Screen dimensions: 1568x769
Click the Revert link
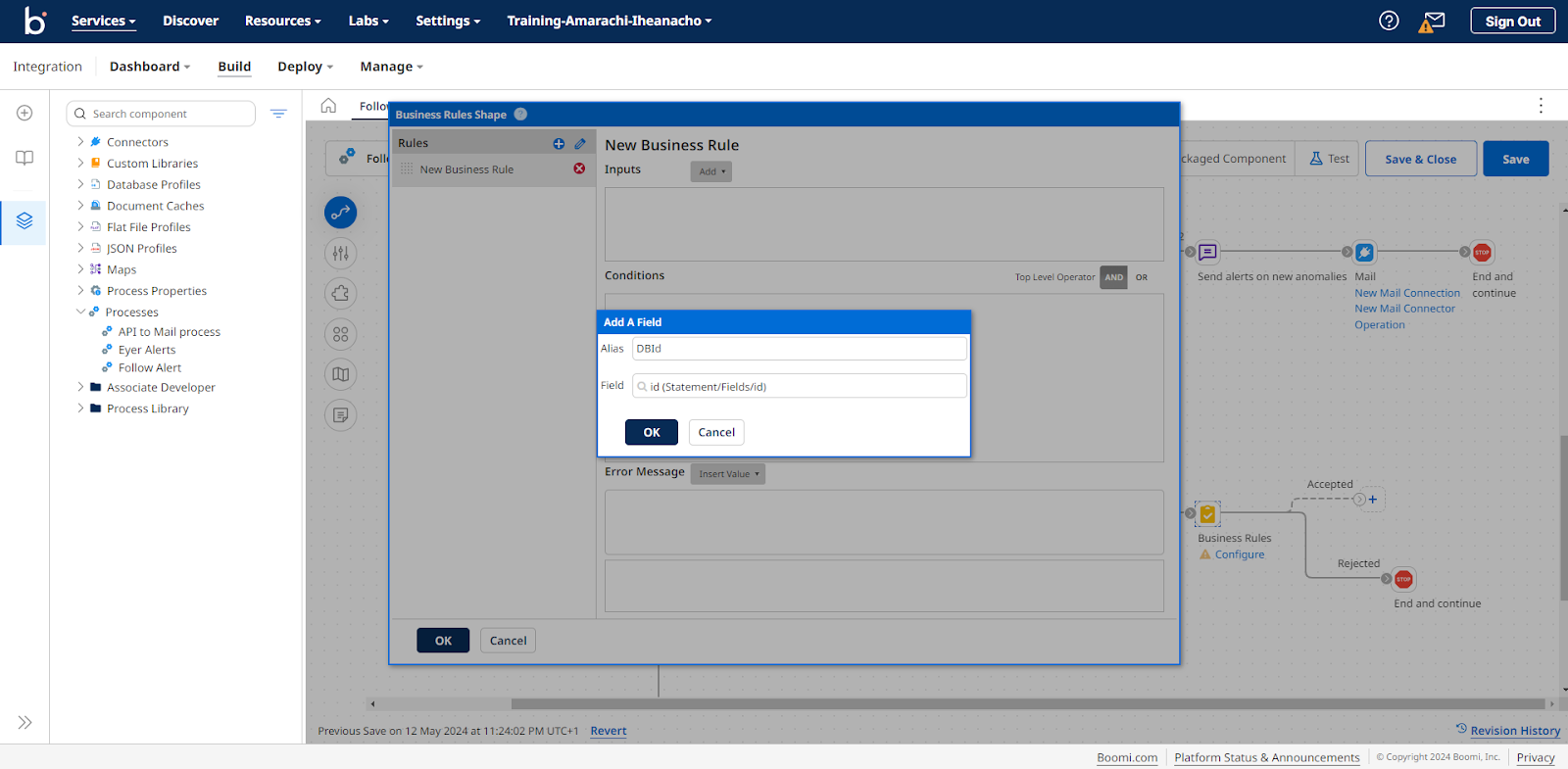click(x=608, y=731)
